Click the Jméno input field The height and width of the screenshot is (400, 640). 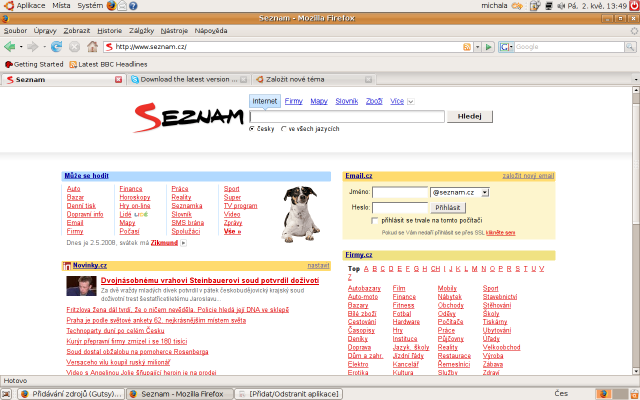tap(400, 192)
